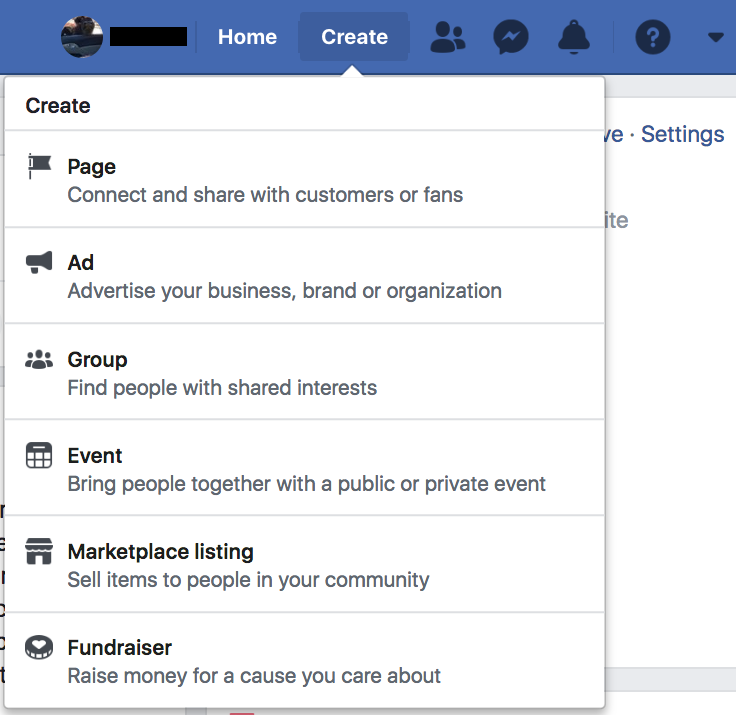Click the Friend Requests icon
The width and height of the screenshot is (736, 715).
[447, 38]
